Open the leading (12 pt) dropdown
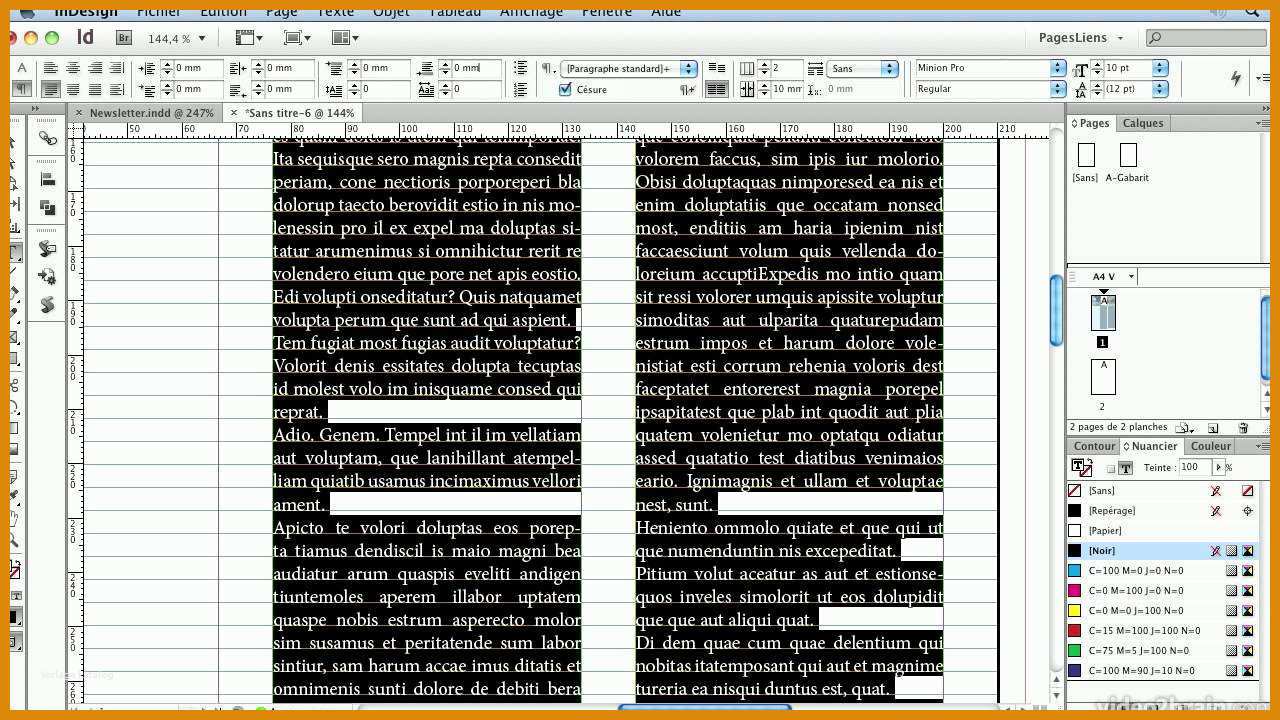 point(1159,89)
